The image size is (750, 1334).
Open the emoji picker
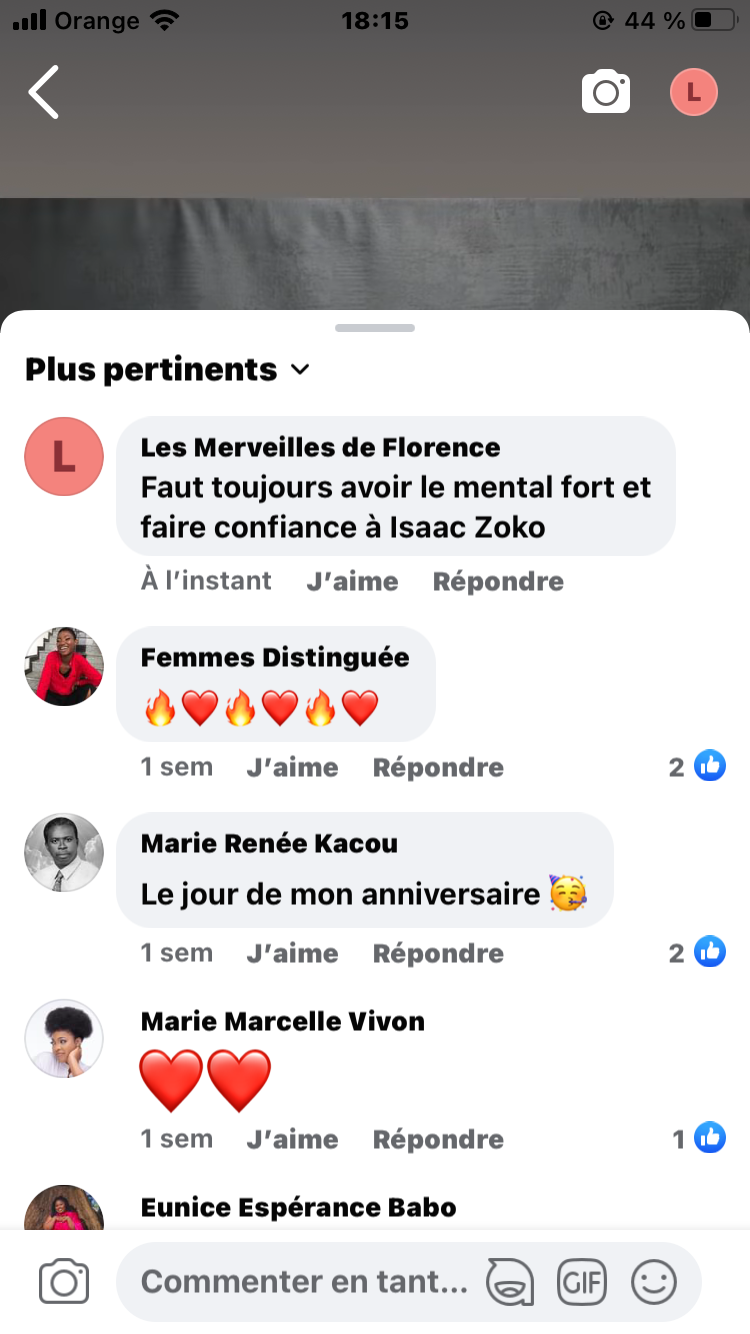coord(654,1281)
